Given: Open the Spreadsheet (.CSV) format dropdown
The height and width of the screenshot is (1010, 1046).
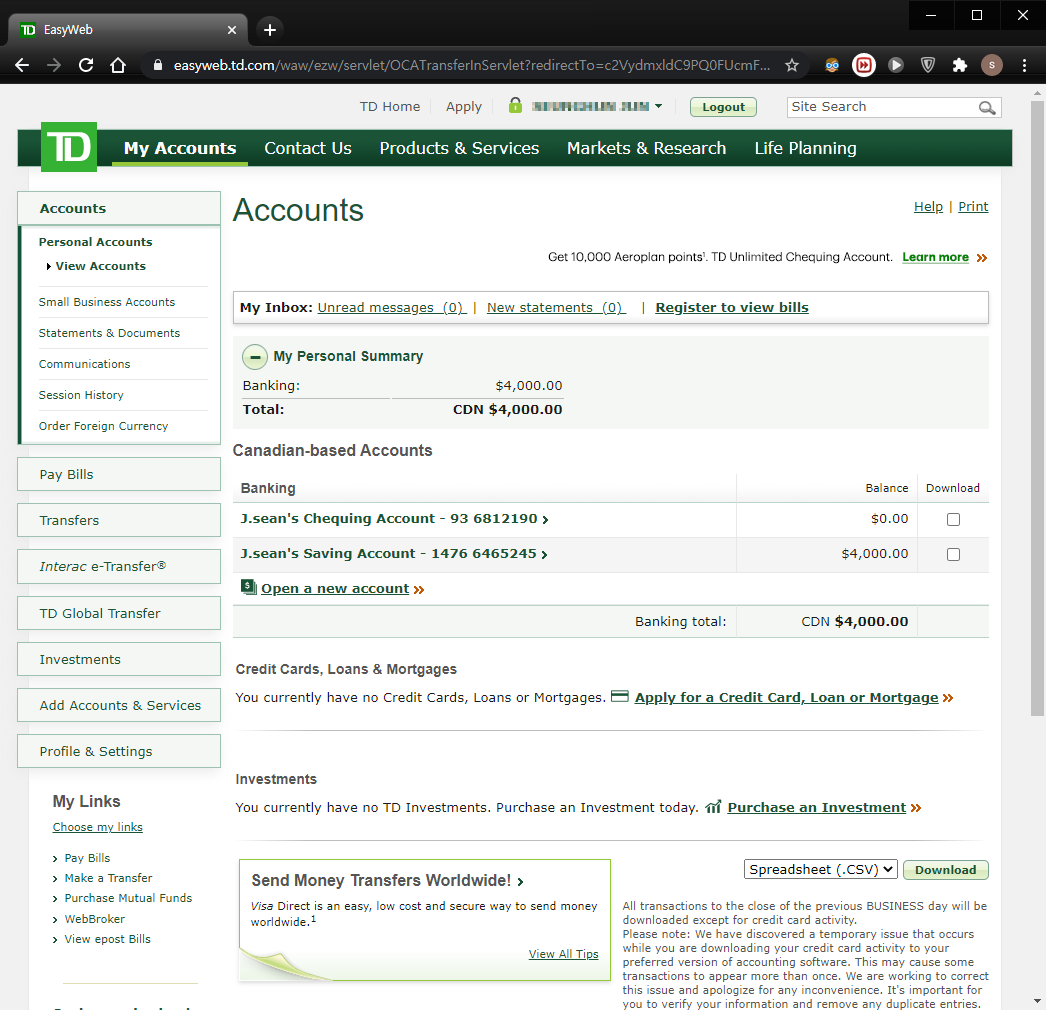Looking at the screenshot, I should coord(821,870).
